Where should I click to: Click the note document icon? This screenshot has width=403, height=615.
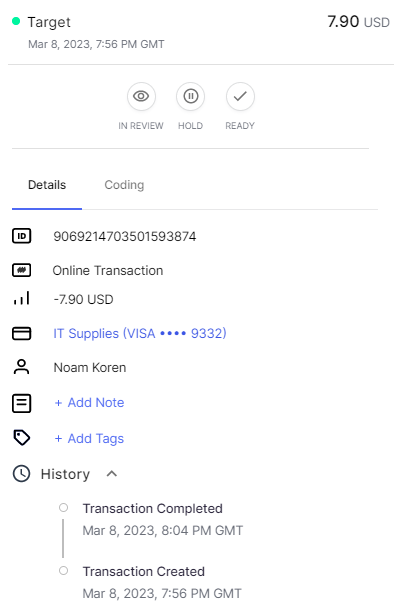tap(22, 403)
